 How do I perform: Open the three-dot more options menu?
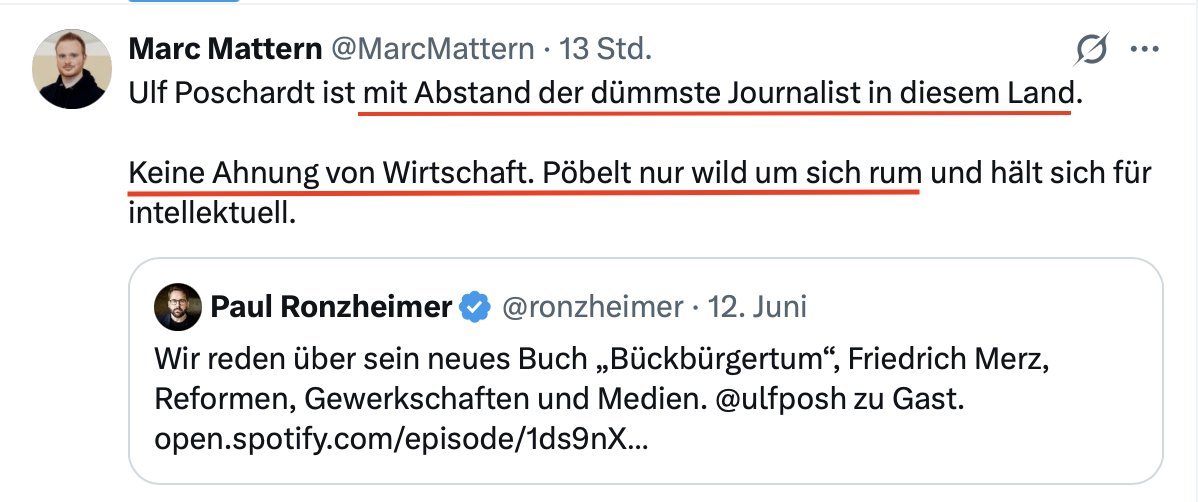tap(1144, 50)
